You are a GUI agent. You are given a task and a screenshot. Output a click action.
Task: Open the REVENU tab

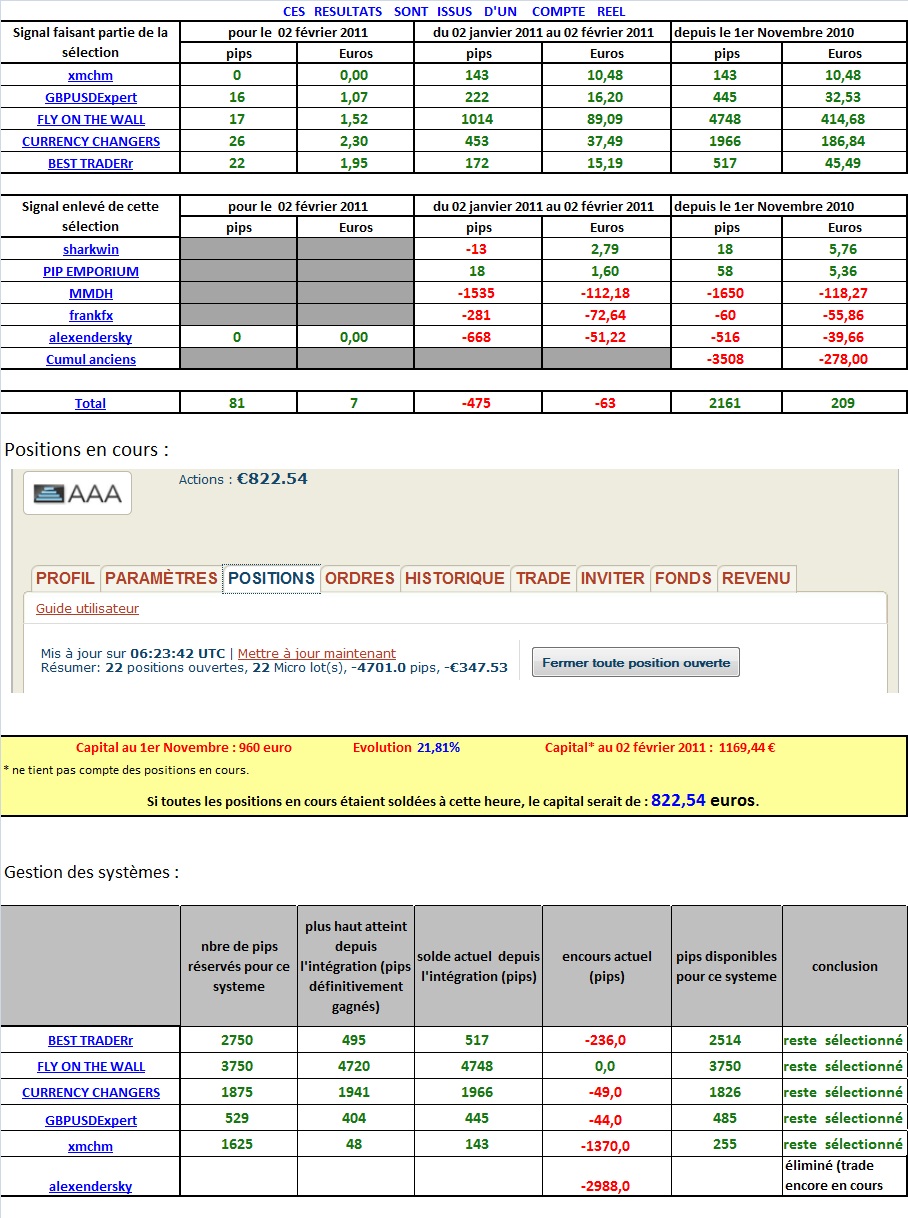(x=756, y=578)
